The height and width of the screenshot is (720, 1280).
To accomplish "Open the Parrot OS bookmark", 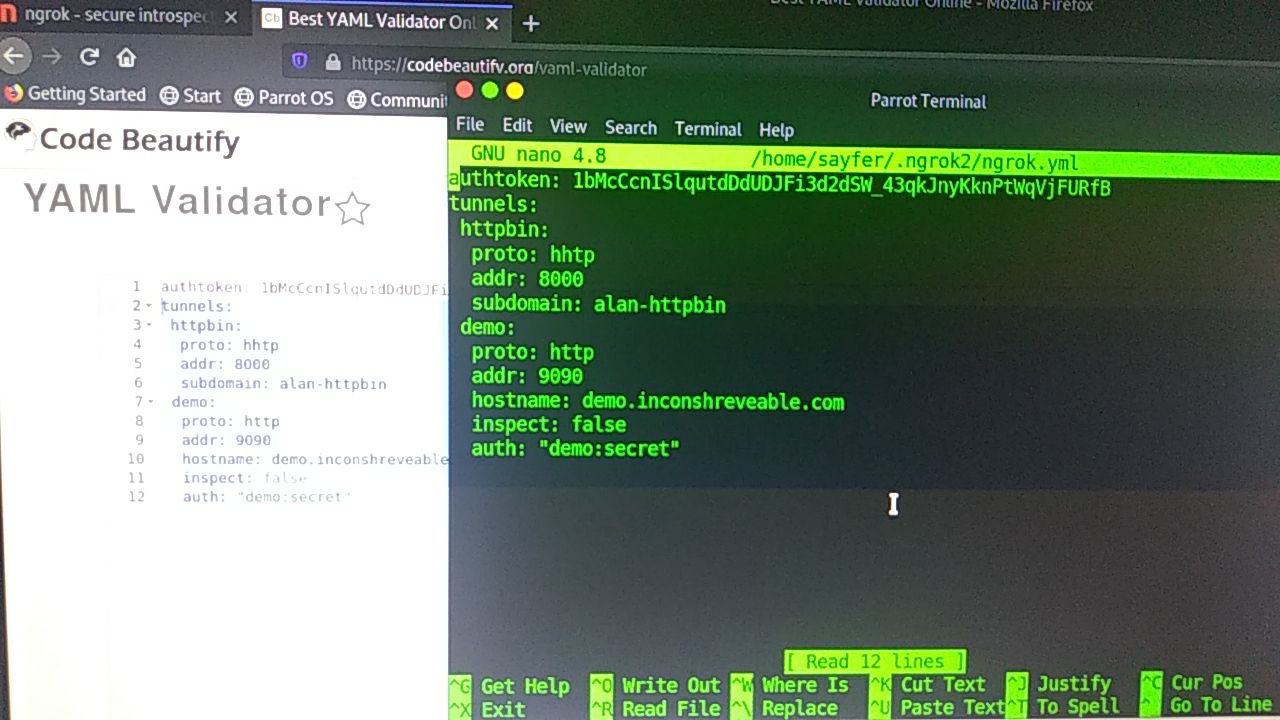I will [x=284, y=98].
